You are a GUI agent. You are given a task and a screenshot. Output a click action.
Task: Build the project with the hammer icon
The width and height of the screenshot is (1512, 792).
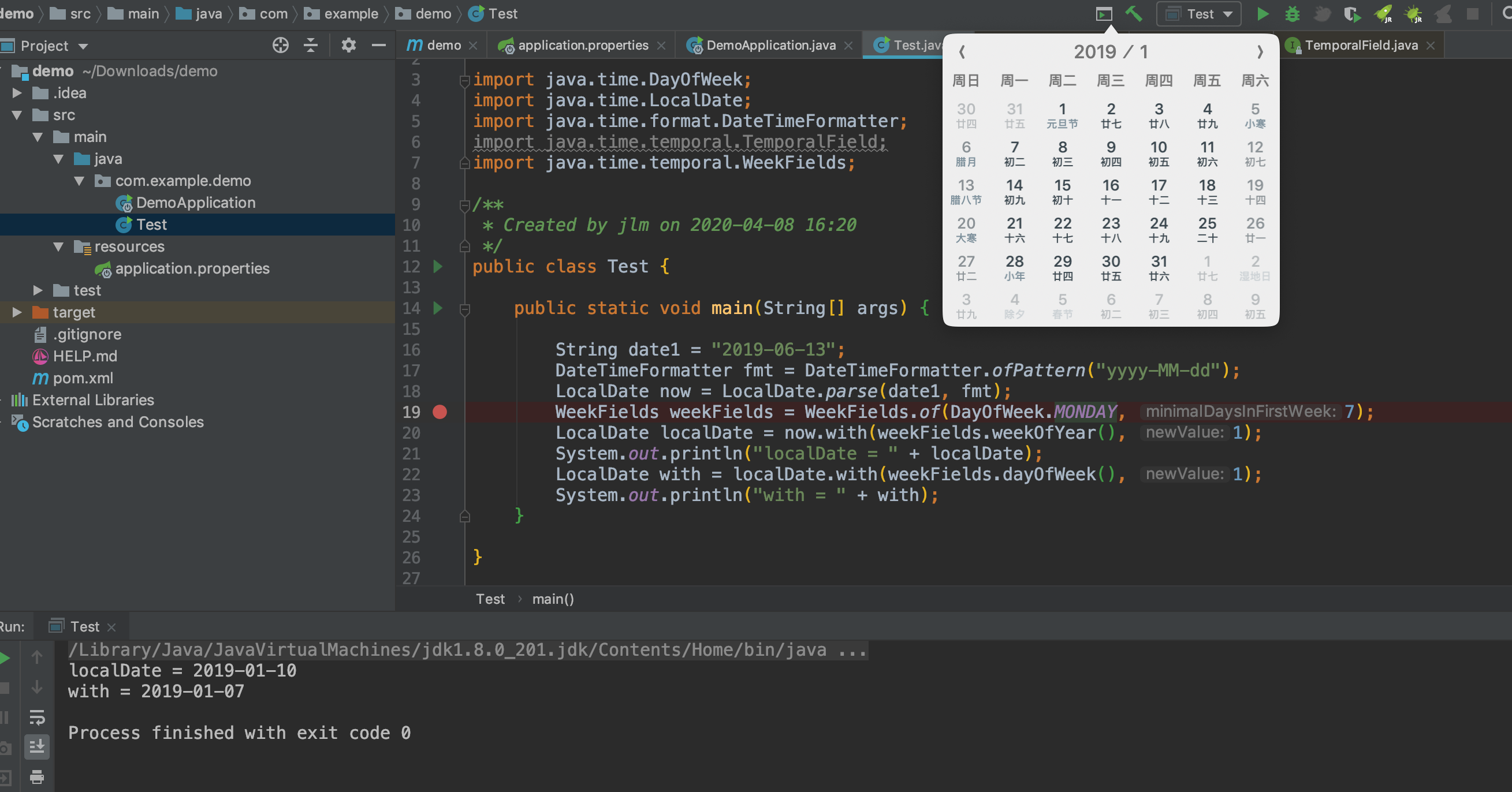1134,13
